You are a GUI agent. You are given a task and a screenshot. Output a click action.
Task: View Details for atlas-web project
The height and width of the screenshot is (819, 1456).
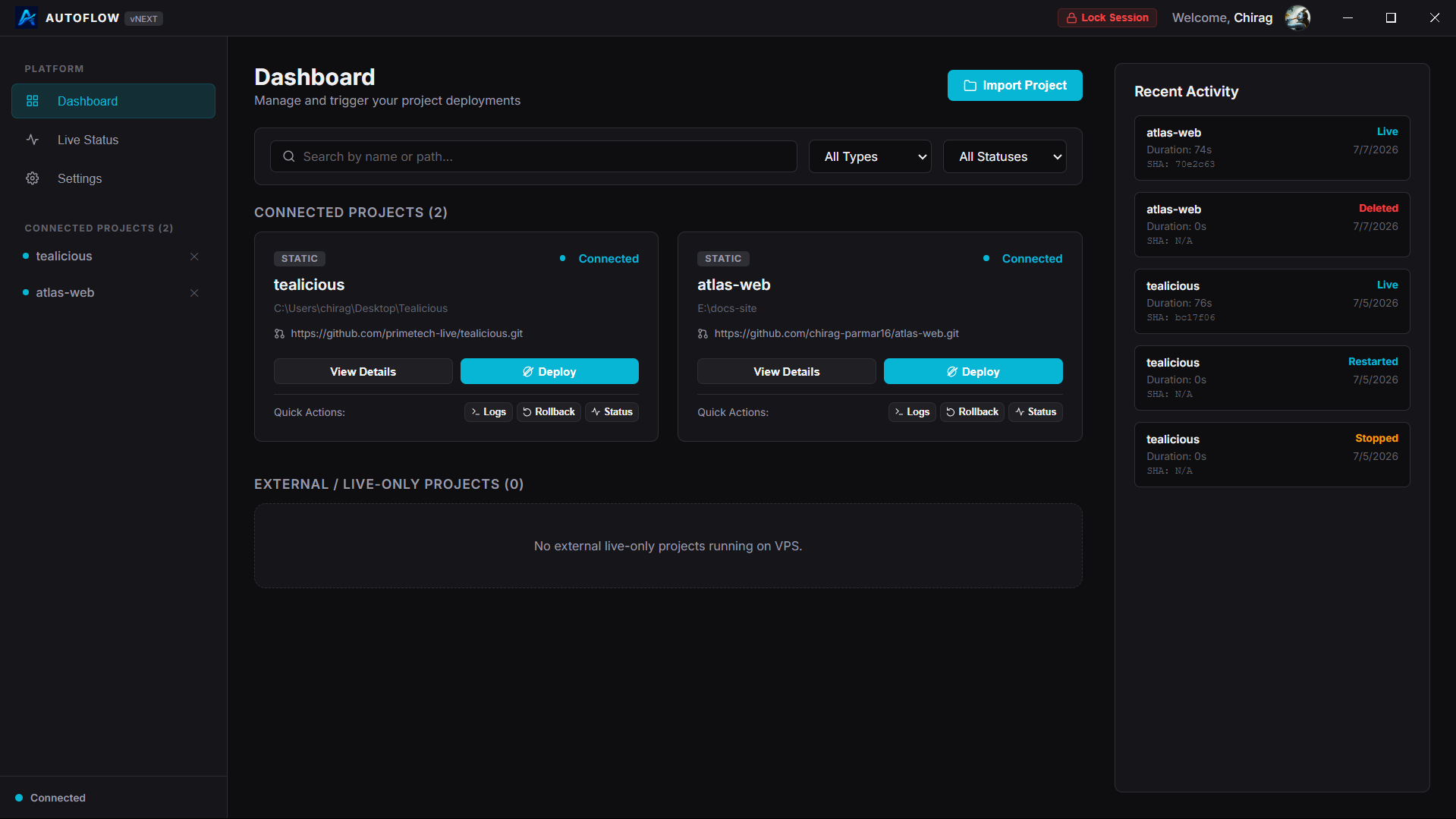[786, 371]
